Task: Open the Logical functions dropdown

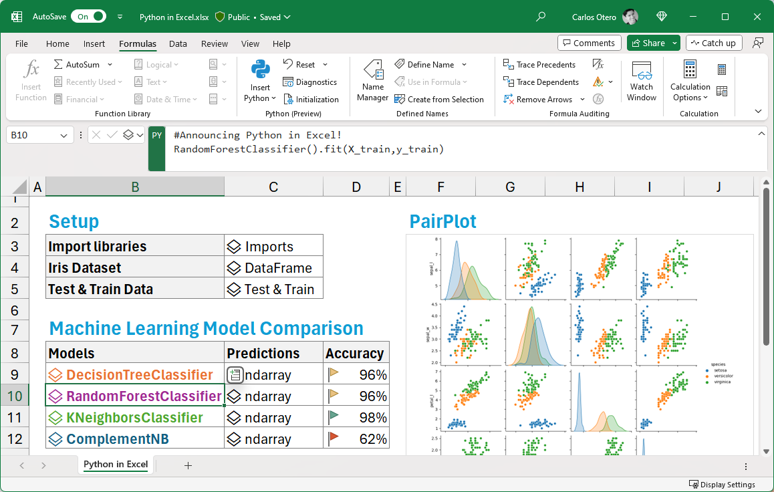Action: pos(156,65)
